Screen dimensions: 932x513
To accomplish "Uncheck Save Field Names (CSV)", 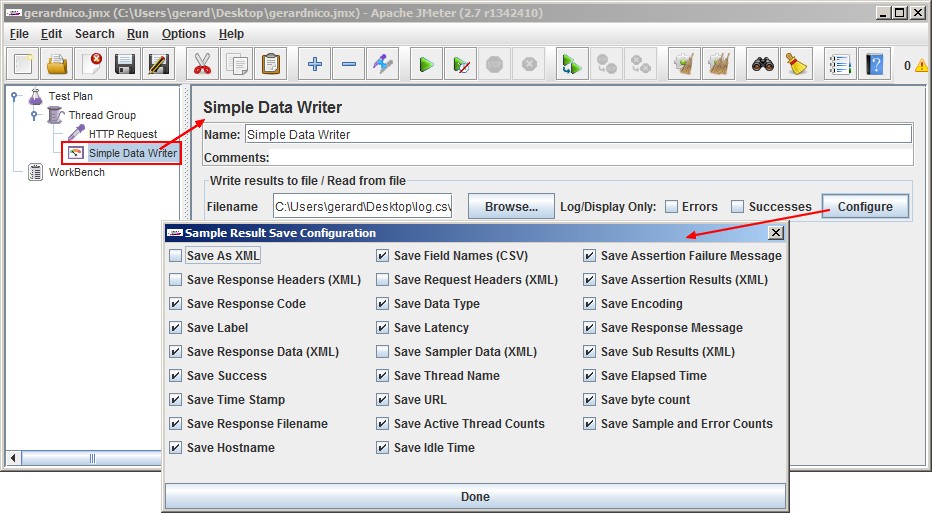I will pos(383,256).
